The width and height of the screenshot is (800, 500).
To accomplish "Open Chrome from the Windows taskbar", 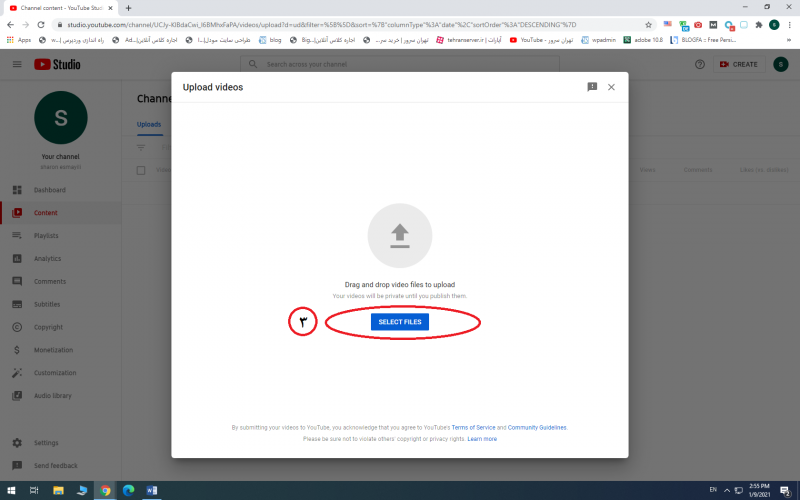I will [105, 490].
